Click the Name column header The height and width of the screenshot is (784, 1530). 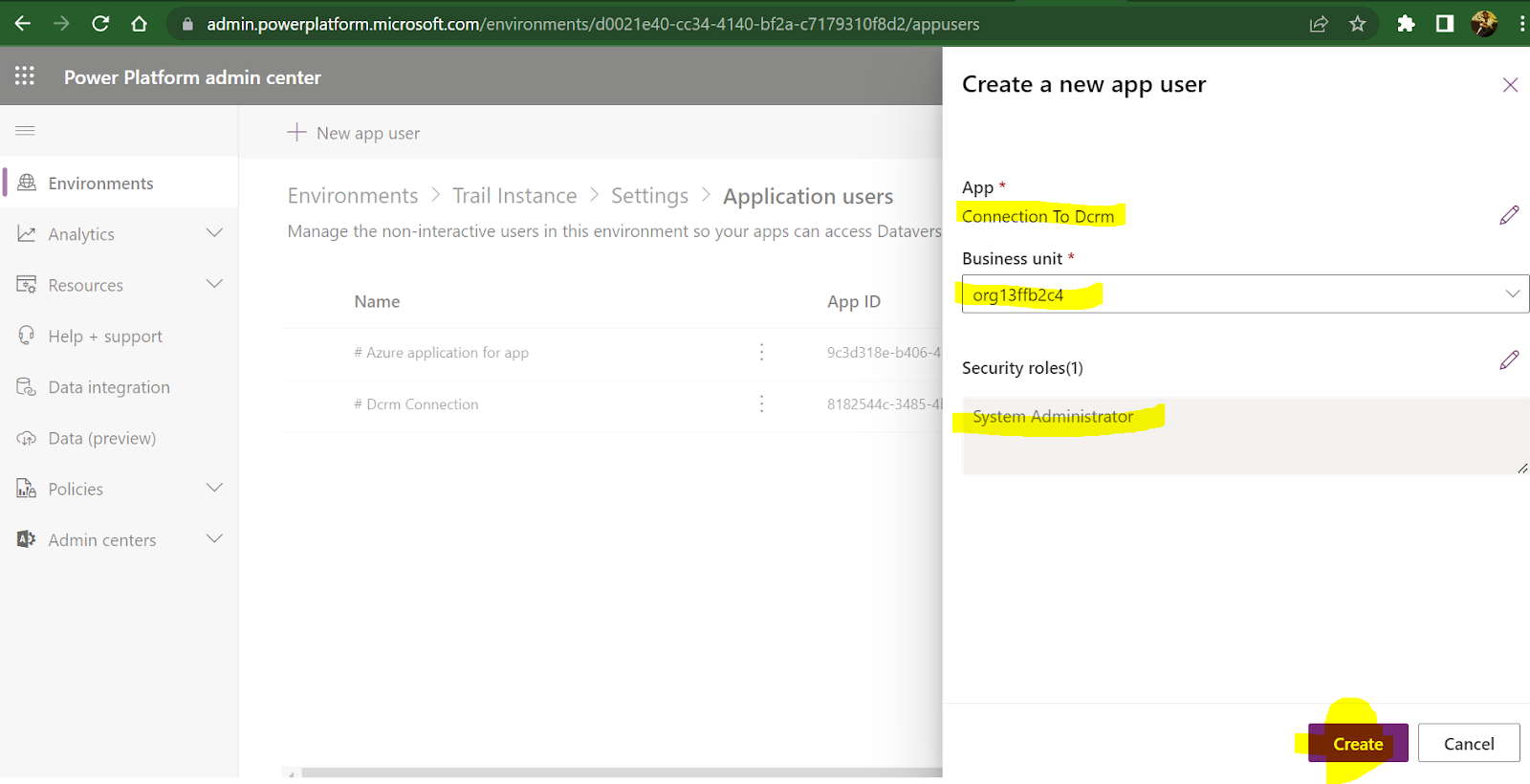click(x=377, y=301)
